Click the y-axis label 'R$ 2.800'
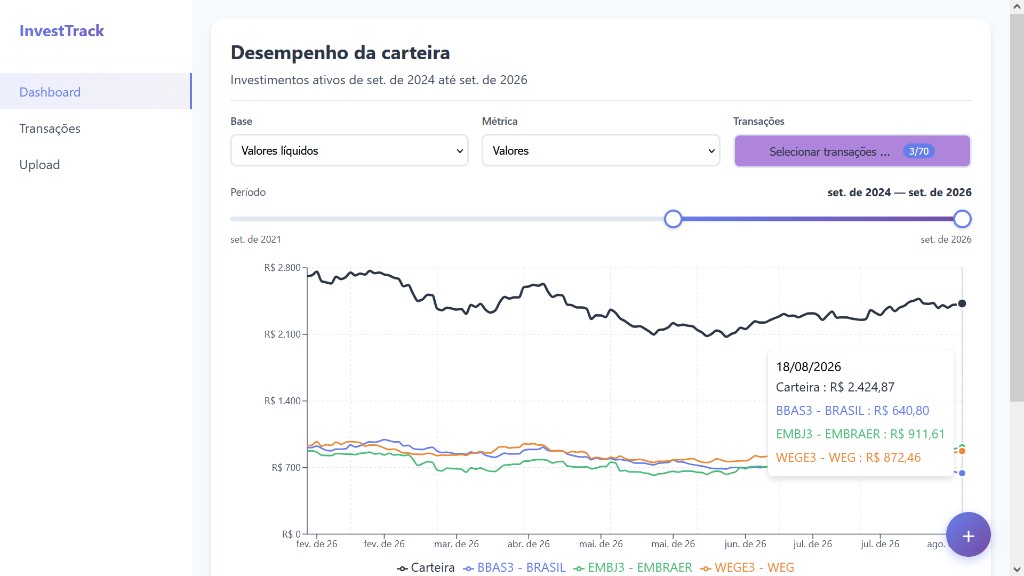The height and width of the screenshot is (576, 1024). click(282, 267)
